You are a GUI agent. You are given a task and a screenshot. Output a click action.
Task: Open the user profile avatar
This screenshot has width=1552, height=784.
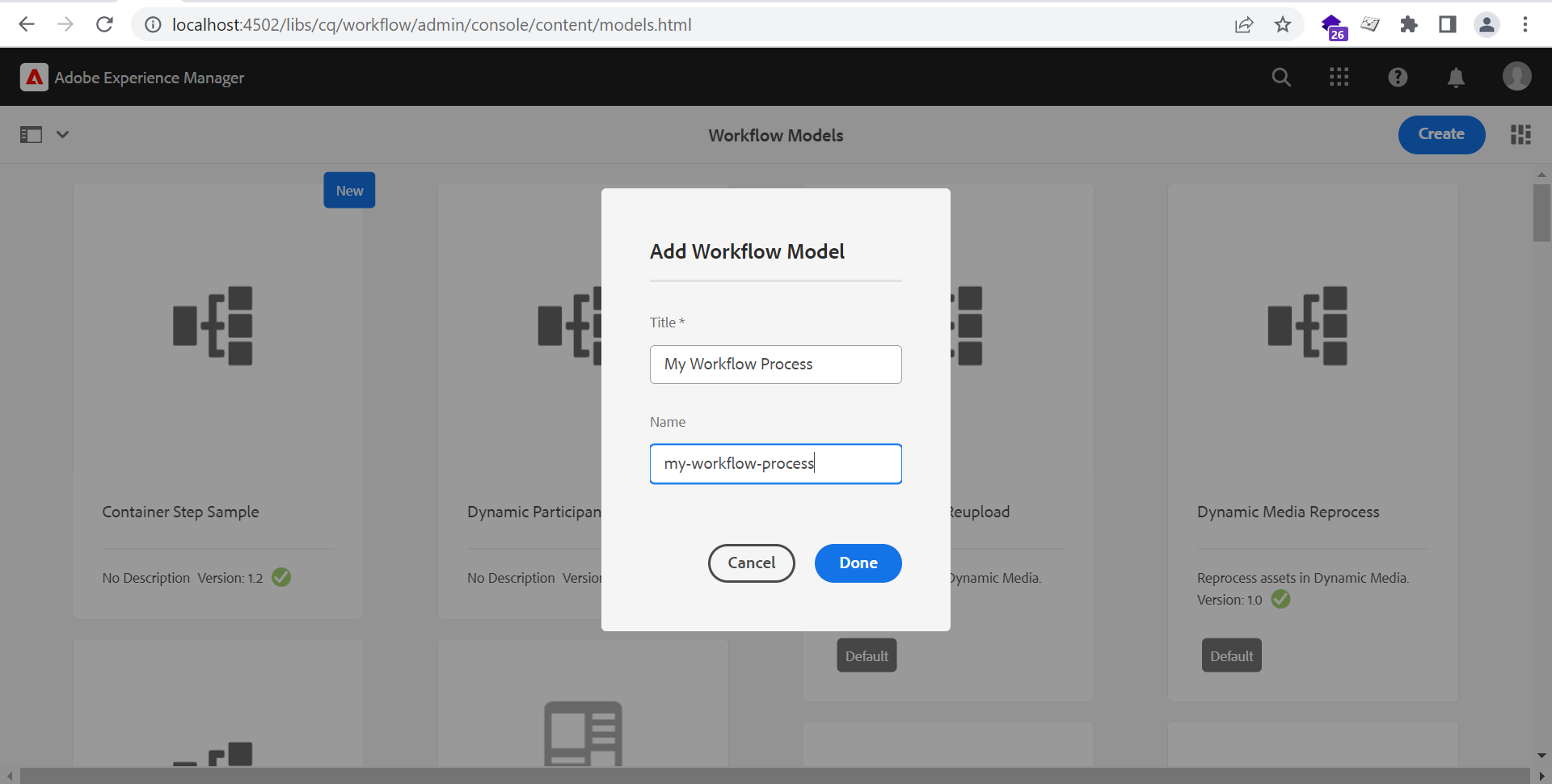point(1517,77)
